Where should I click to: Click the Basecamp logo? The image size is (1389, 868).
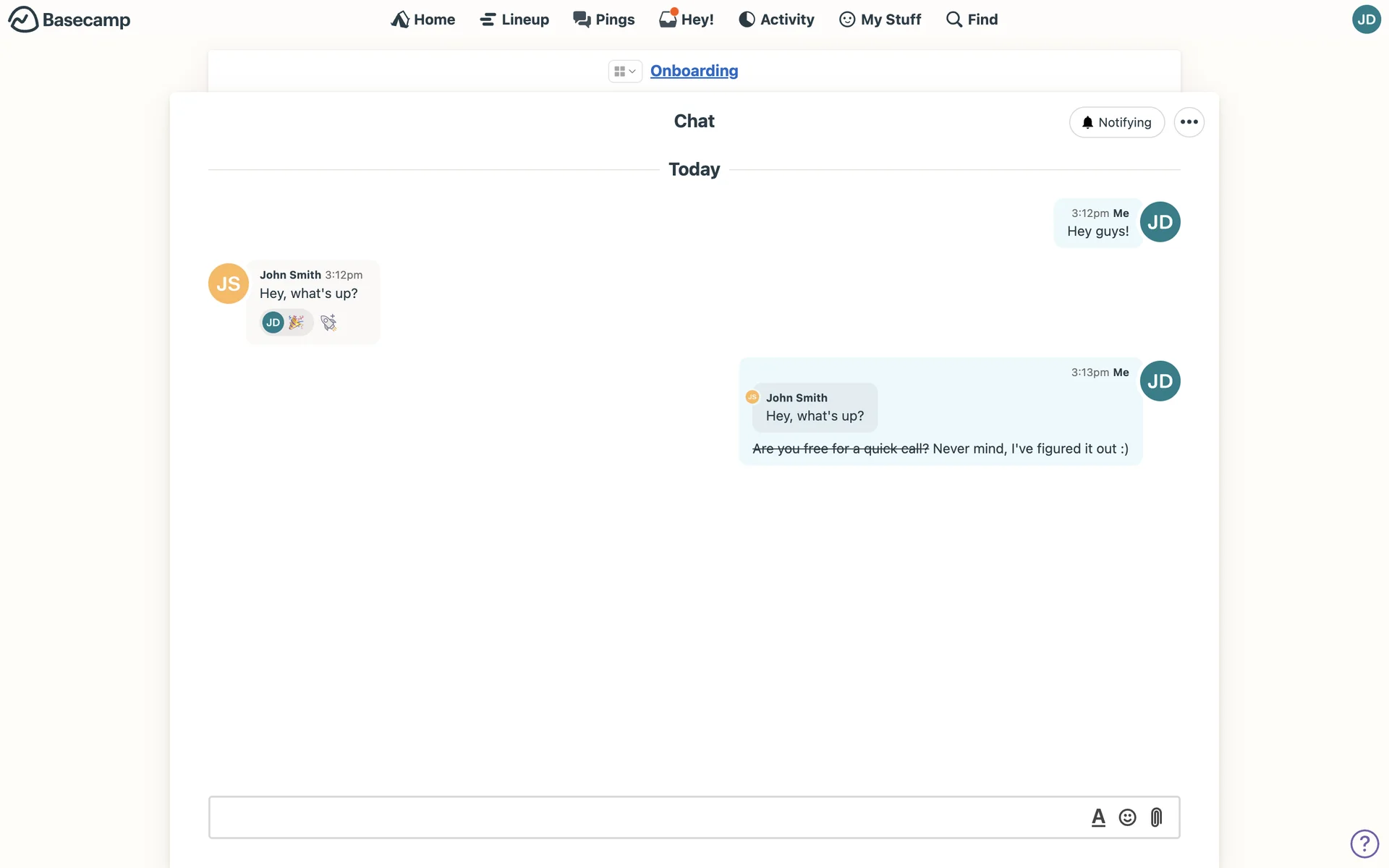click(x=69, y=20)
